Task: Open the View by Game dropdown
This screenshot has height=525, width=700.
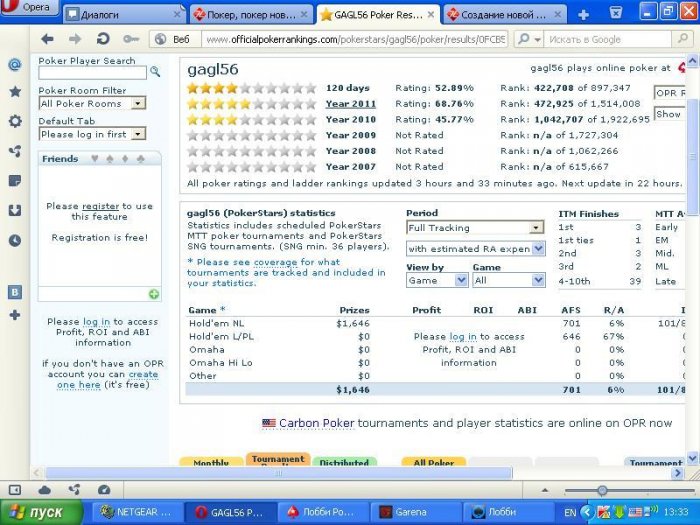Action: point(437,280)
